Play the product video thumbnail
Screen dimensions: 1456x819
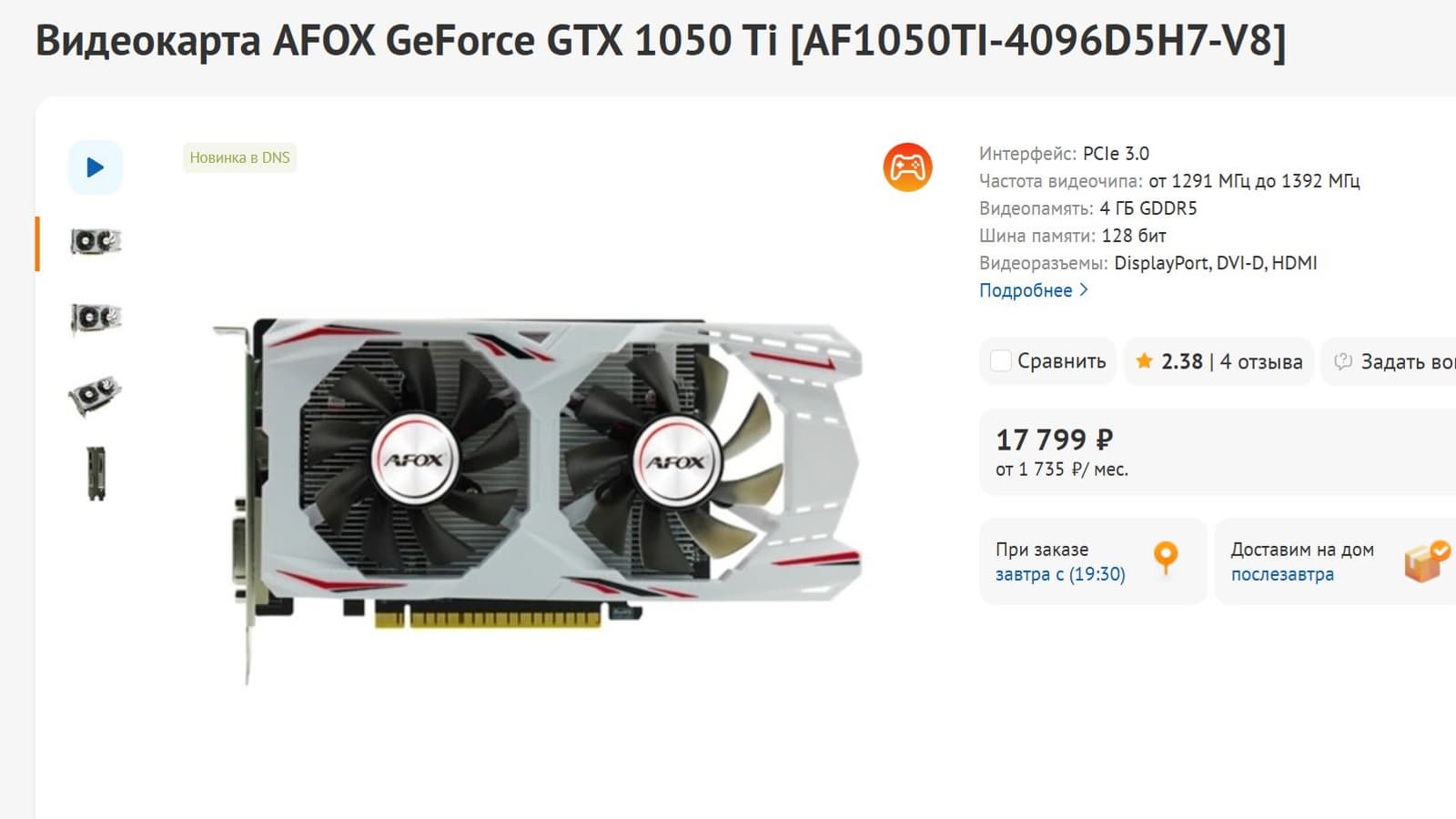point(96,167)
